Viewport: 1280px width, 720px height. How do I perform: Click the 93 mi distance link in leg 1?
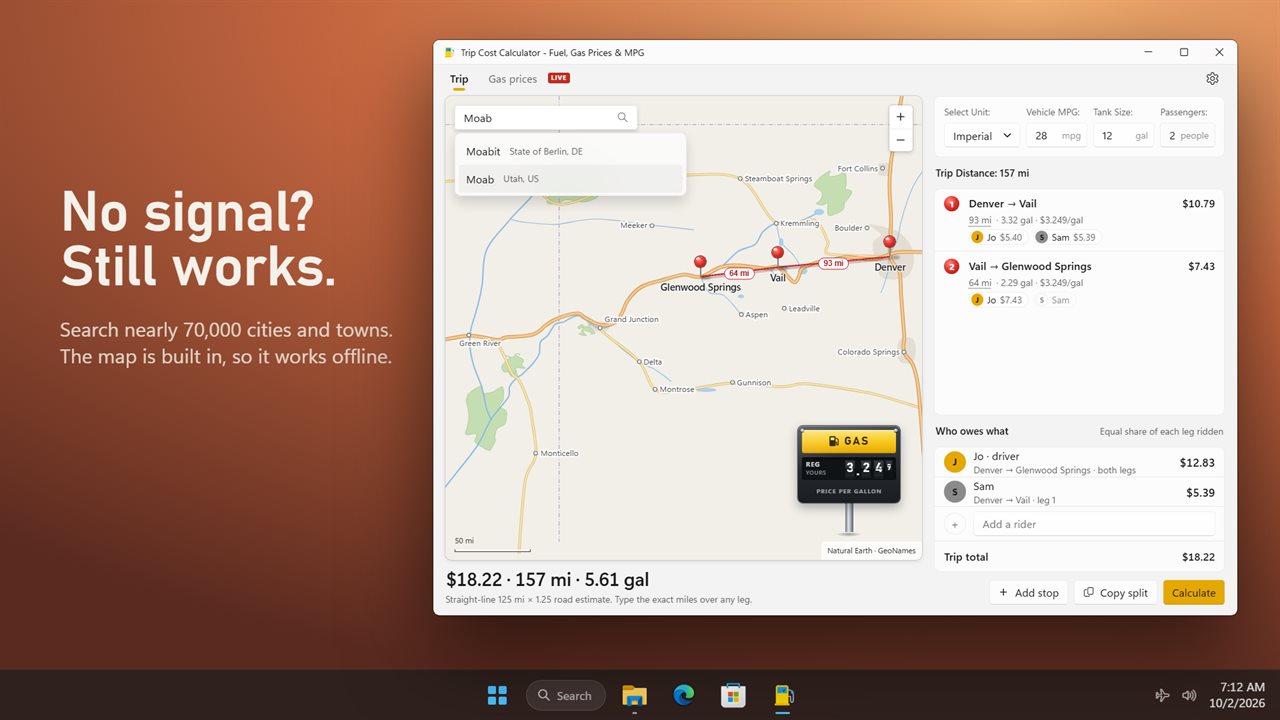(x=980, y=220)
